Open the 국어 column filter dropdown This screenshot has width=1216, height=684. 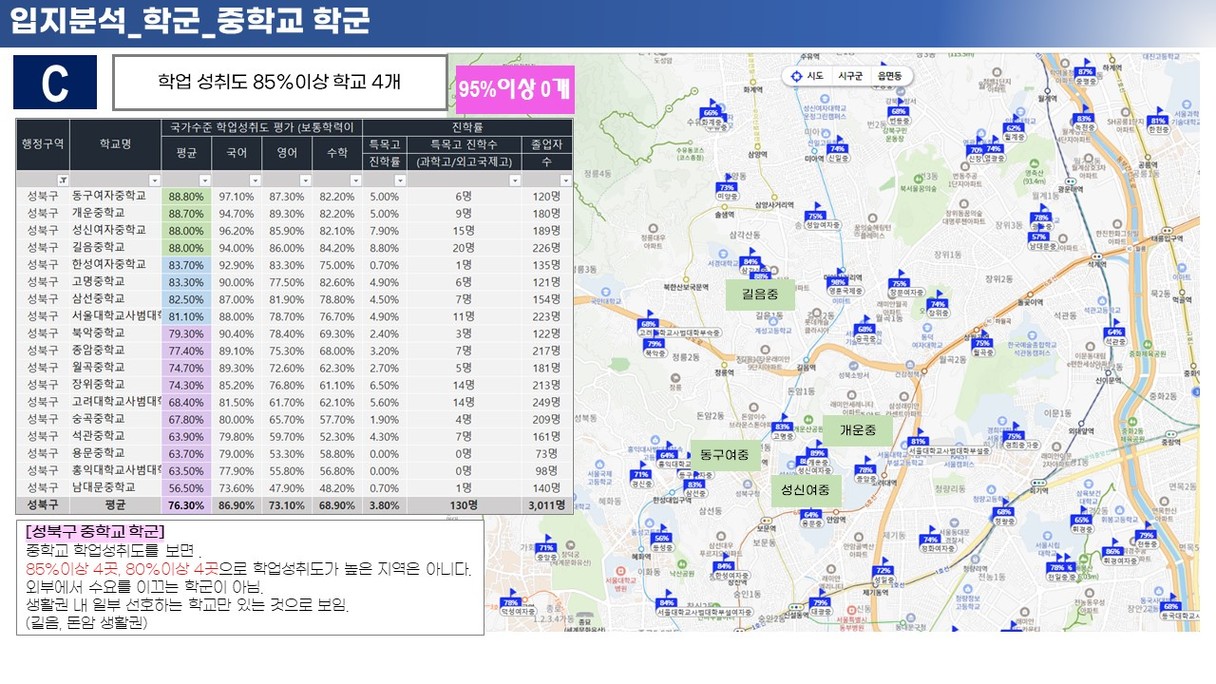[254, 181]
